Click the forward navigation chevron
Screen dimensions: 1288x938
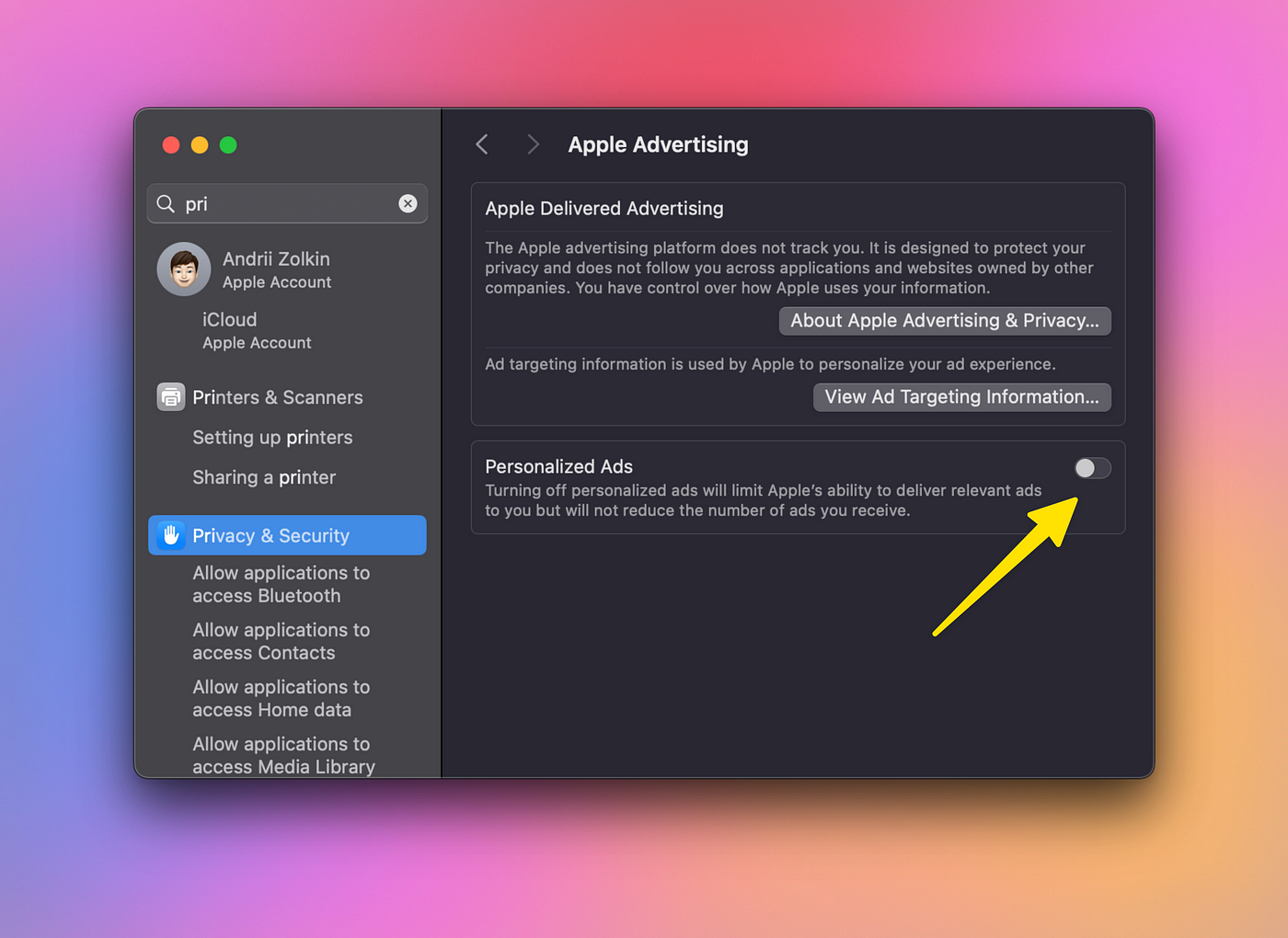click(x=533, y=144)
